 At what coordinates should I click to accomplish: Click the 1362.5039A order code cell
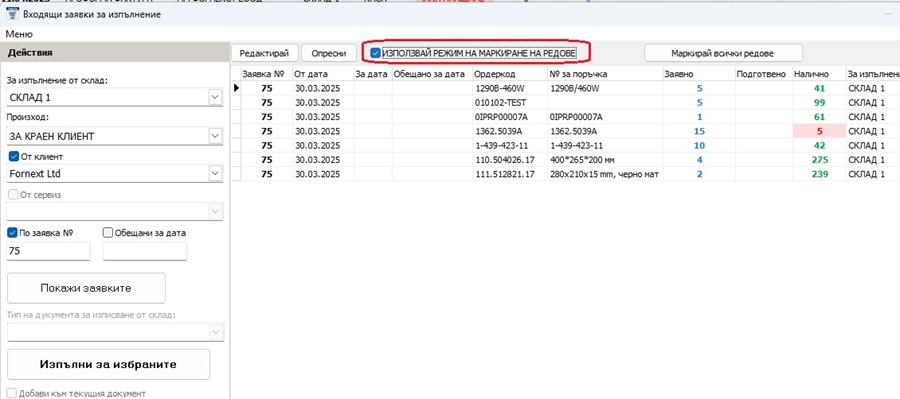pos(510,131)
